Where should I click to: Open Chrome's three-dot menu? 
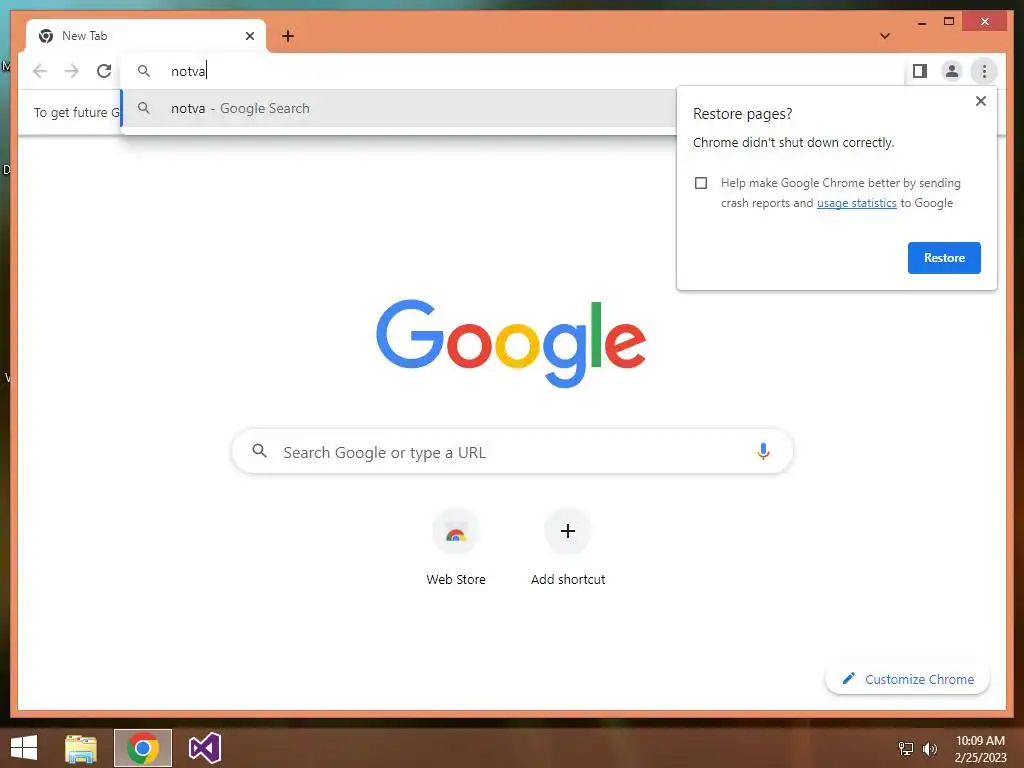[x=984, y=71]
